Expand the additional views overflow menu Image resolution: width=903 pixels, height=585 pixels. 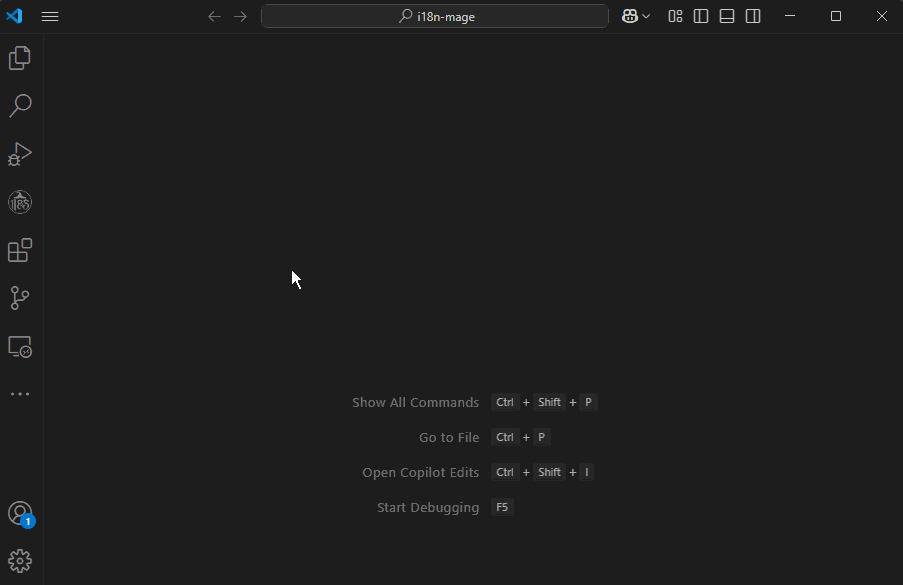pyautogui.click(x=20, y=393)
